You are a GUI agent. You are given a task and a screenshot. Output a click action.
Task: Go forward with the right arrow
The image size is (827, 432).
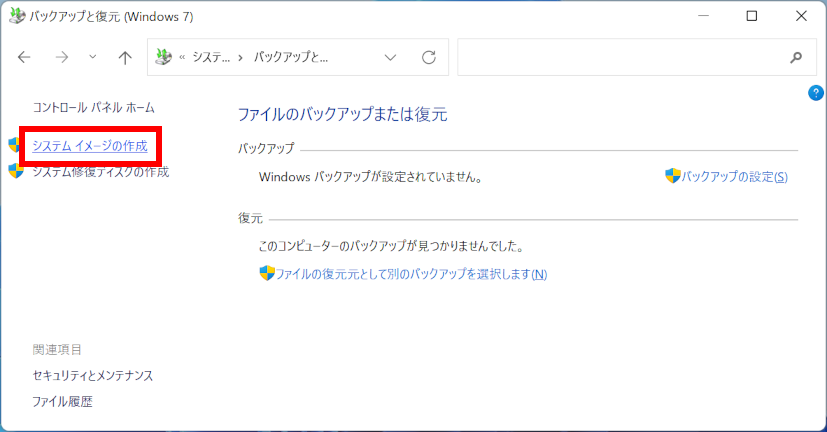62,57
